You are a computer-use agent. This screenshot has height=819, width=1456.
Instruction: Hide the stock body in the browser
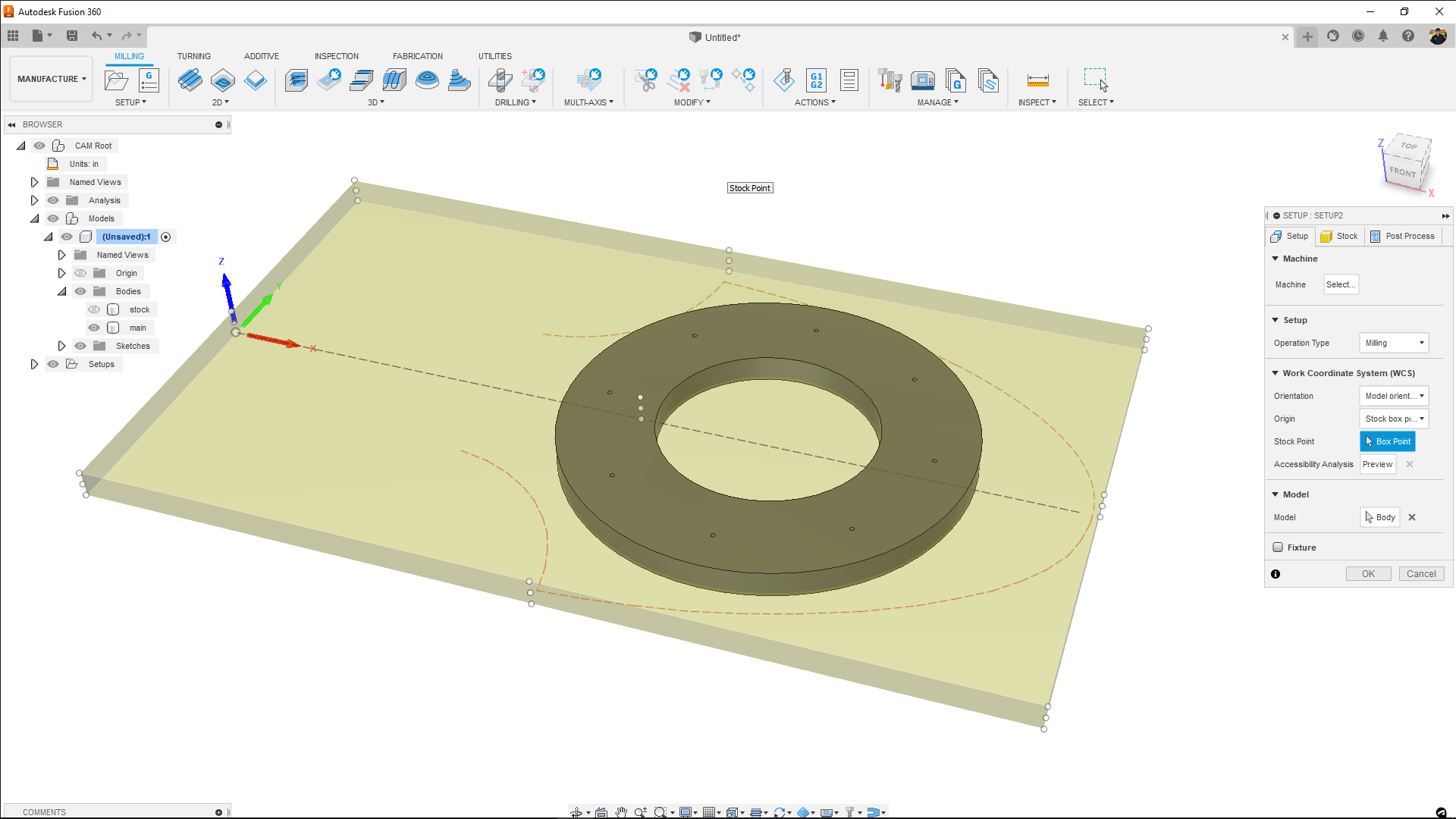(94, 309)
